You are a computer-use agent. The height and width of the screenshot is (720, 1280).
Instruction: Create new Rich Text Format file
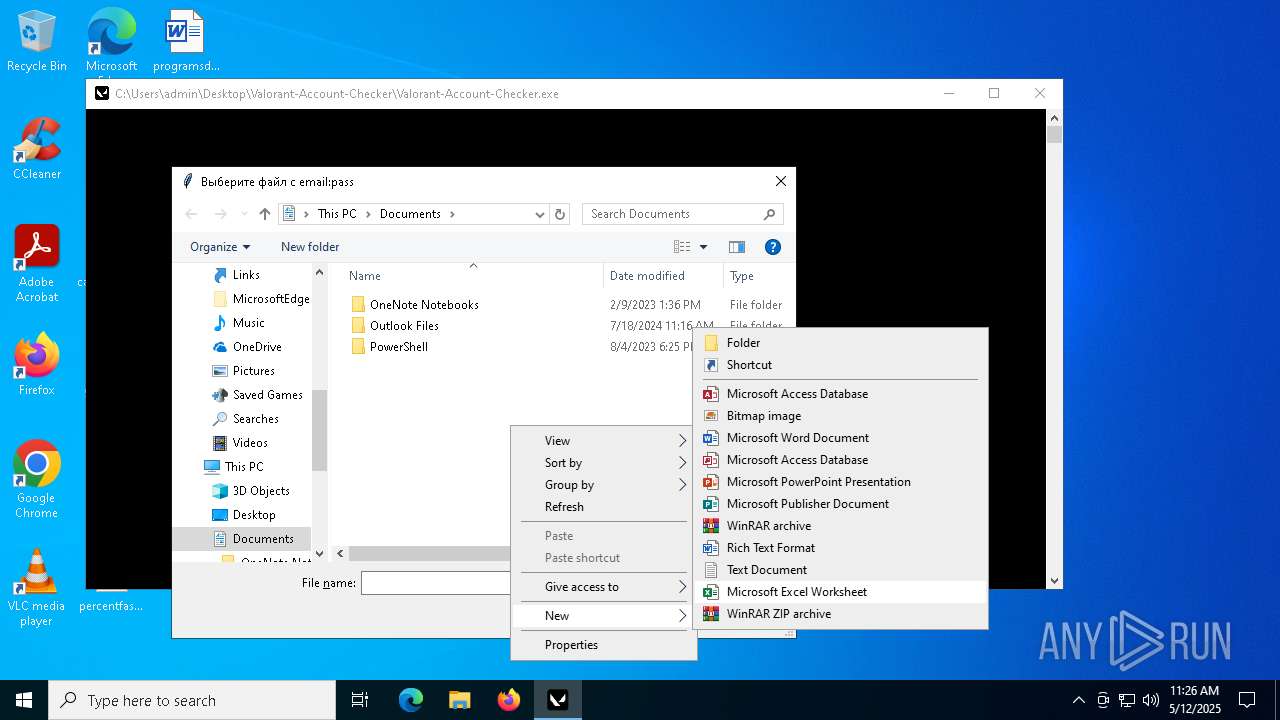pyautogui.click(x=840, y=548)
